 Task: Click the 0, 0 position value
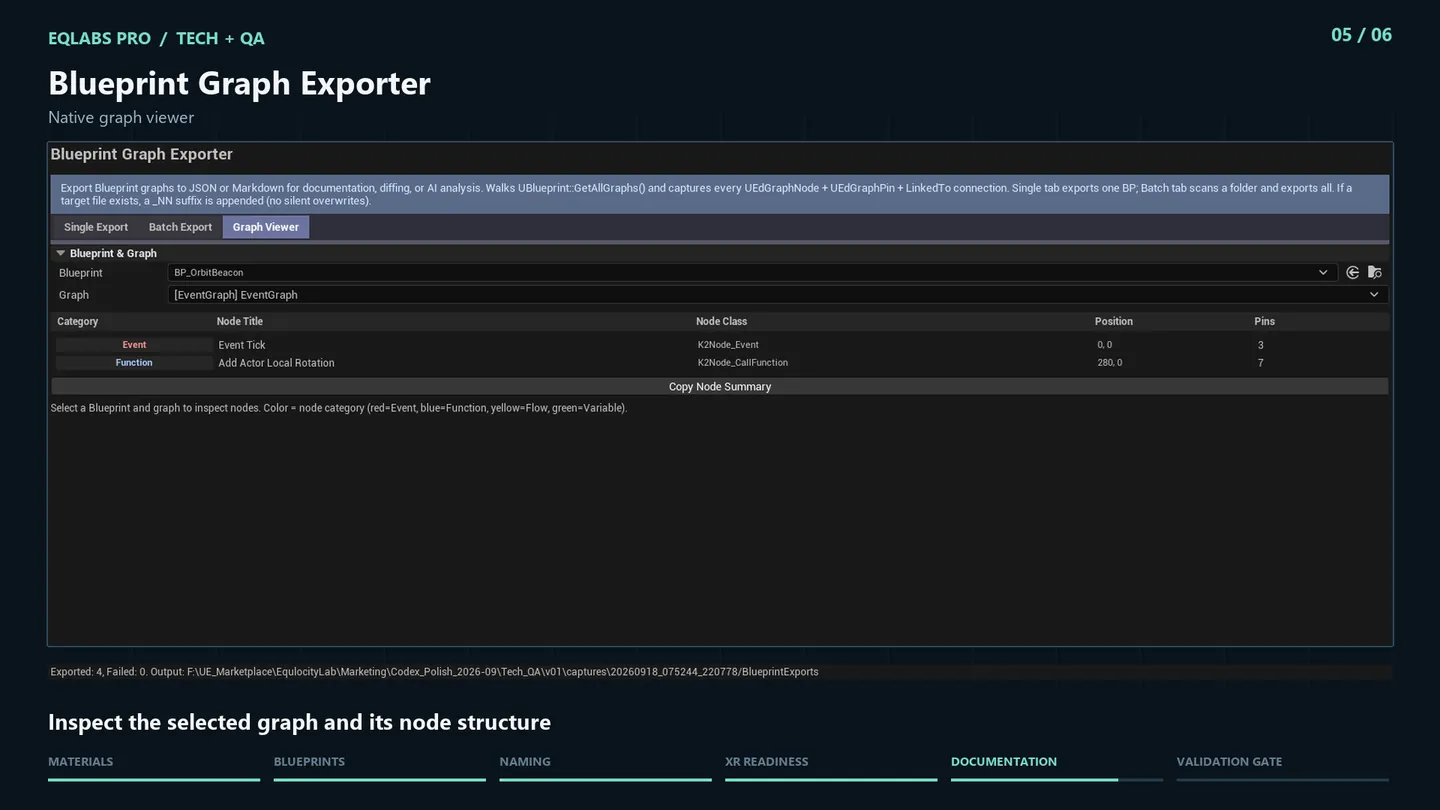[x=1104, y=345]
